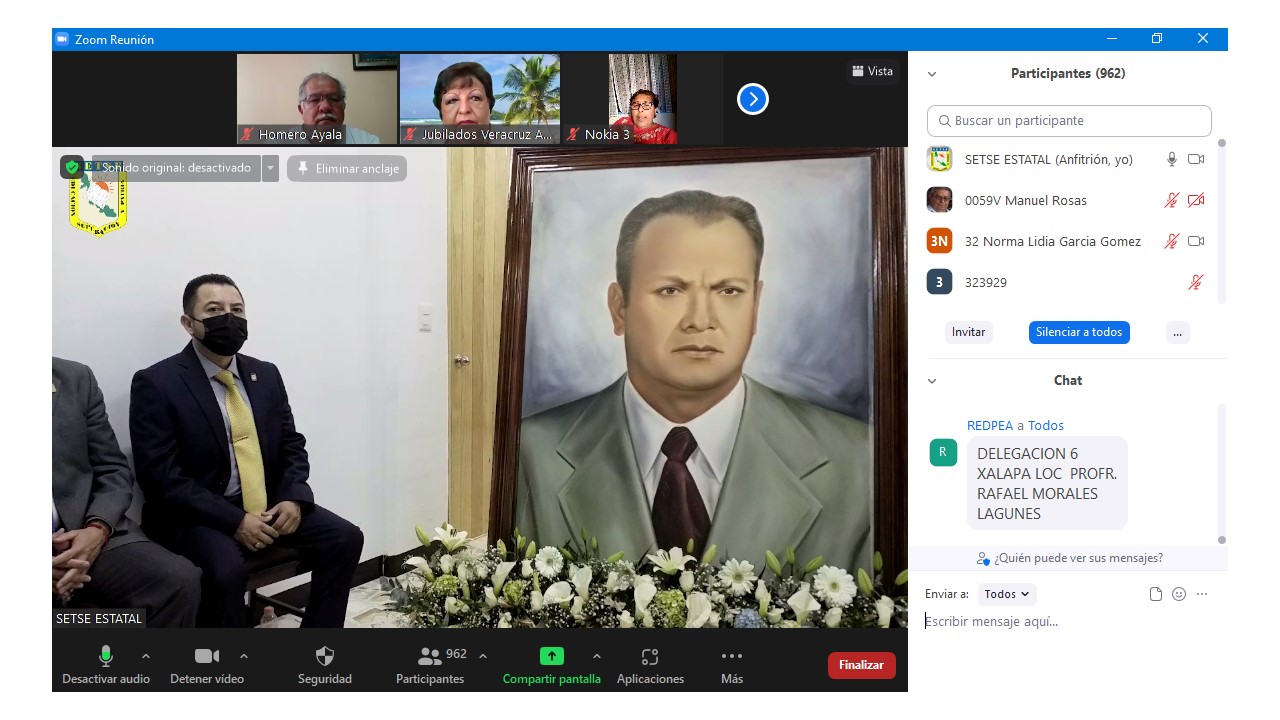Open the Enviar a Todos dropdown
Viewport: 1280px width, 720px height.
1007,594
